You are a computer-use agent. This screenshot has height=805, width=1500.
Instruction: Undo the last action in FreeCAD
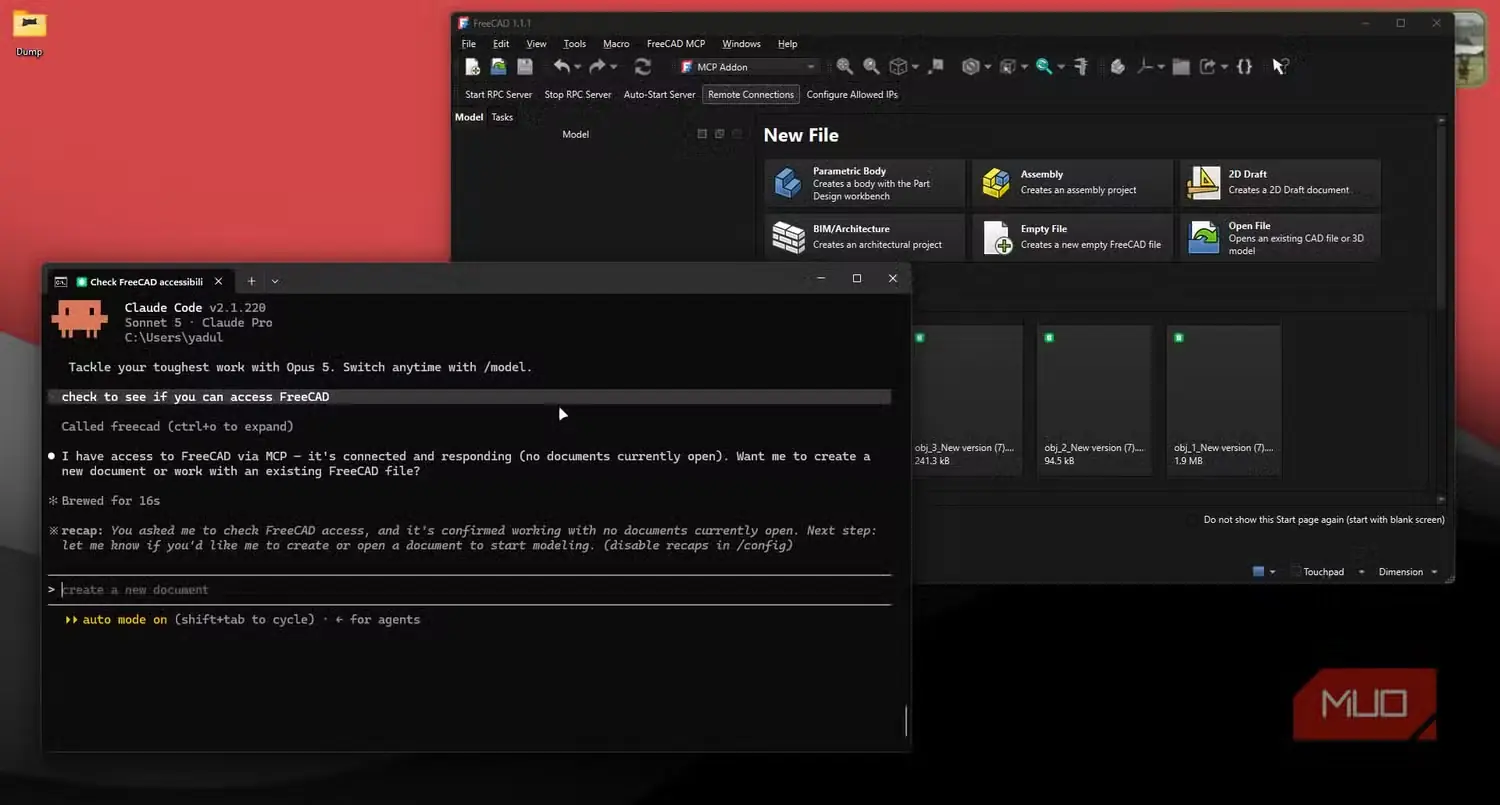(562, 67)
